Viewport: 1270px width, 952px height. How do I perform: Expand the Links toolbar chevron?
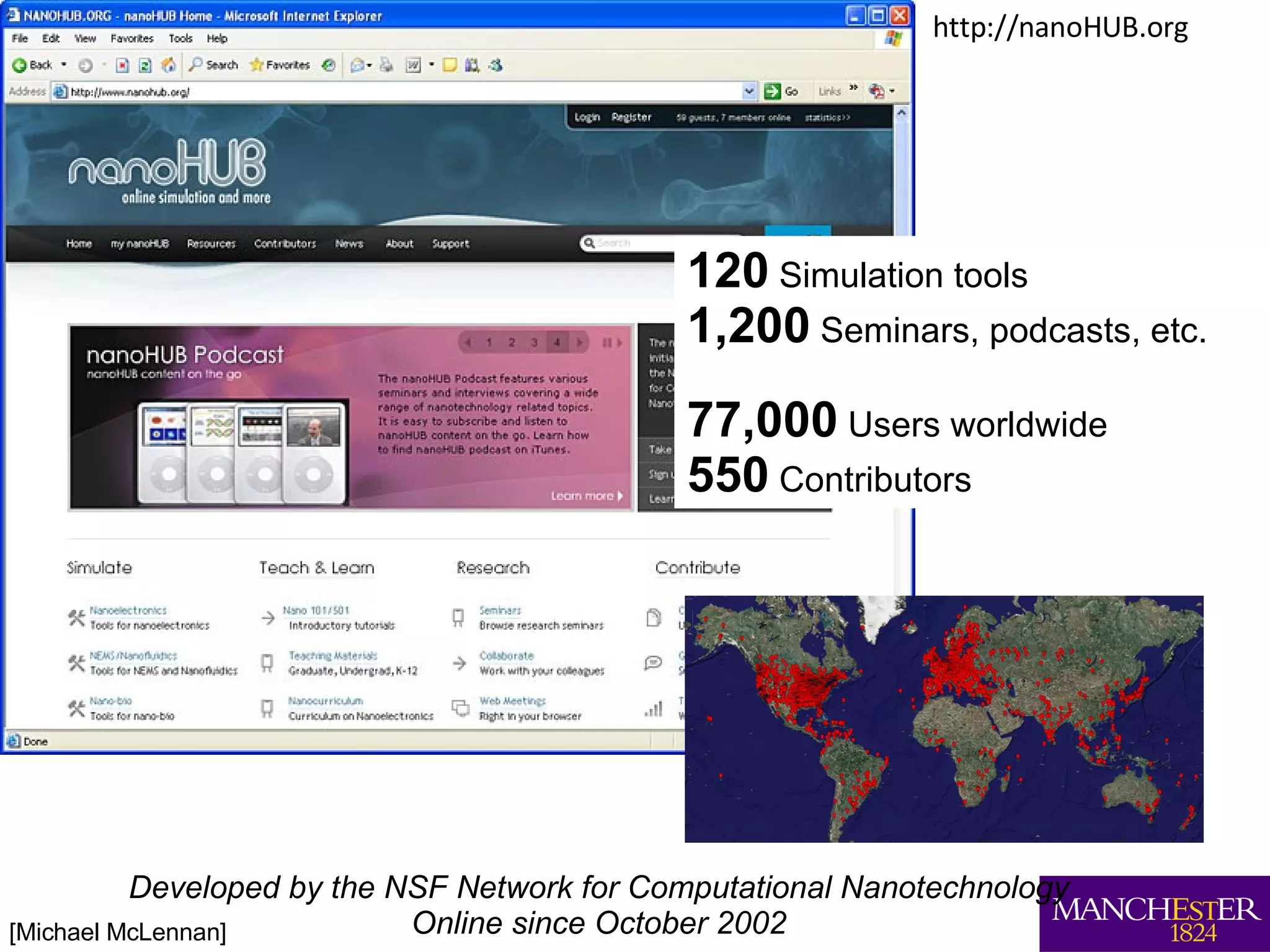[x=854, y=88]
